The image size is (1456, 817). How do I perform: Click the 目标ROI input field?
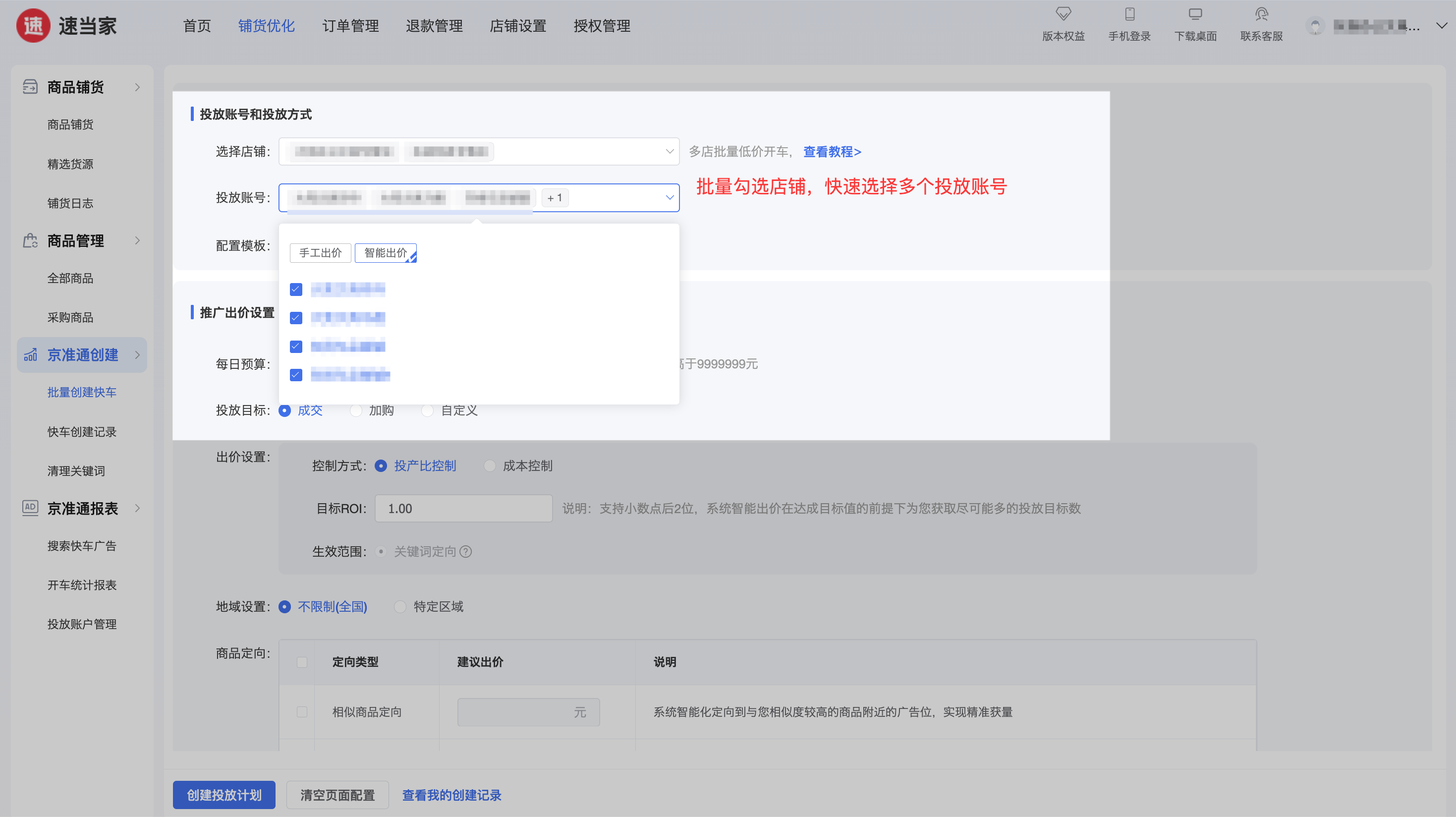point(463,508)
